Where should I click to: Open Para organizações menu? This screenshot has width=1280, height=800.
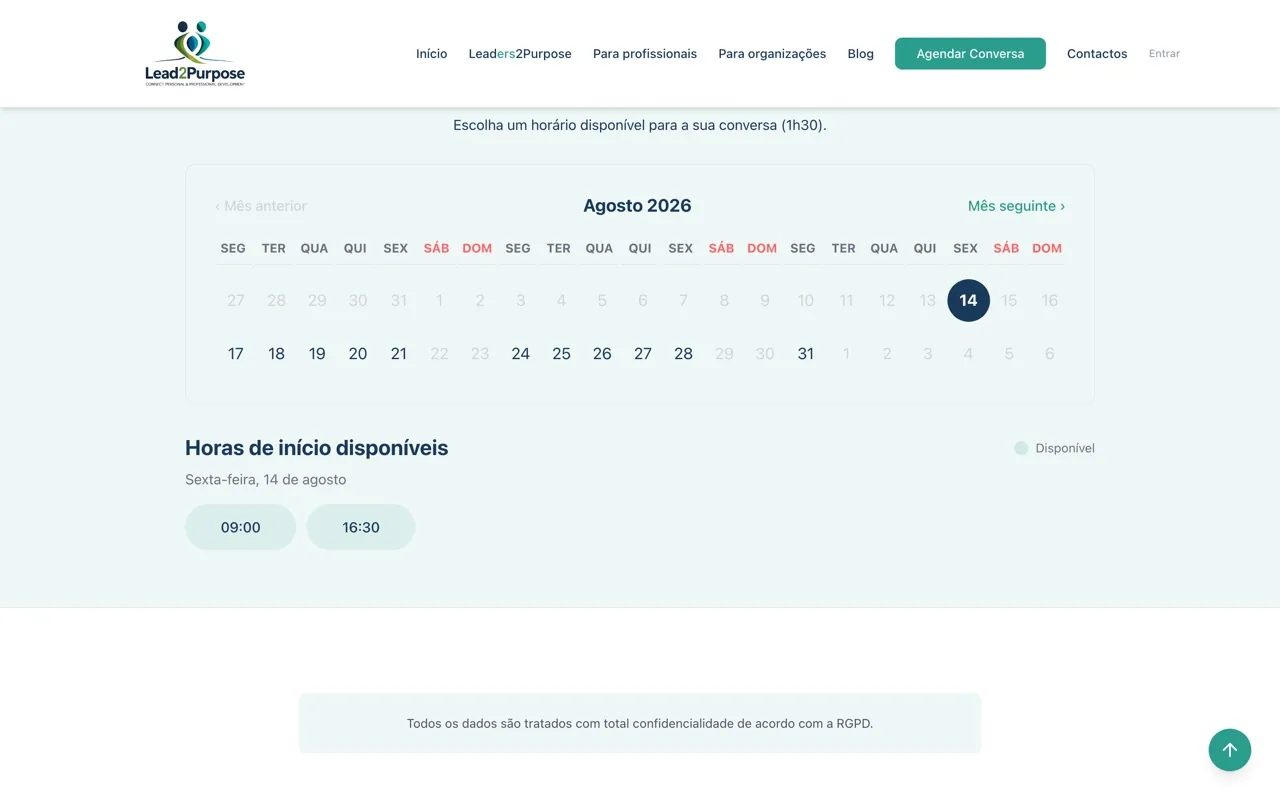772,54
